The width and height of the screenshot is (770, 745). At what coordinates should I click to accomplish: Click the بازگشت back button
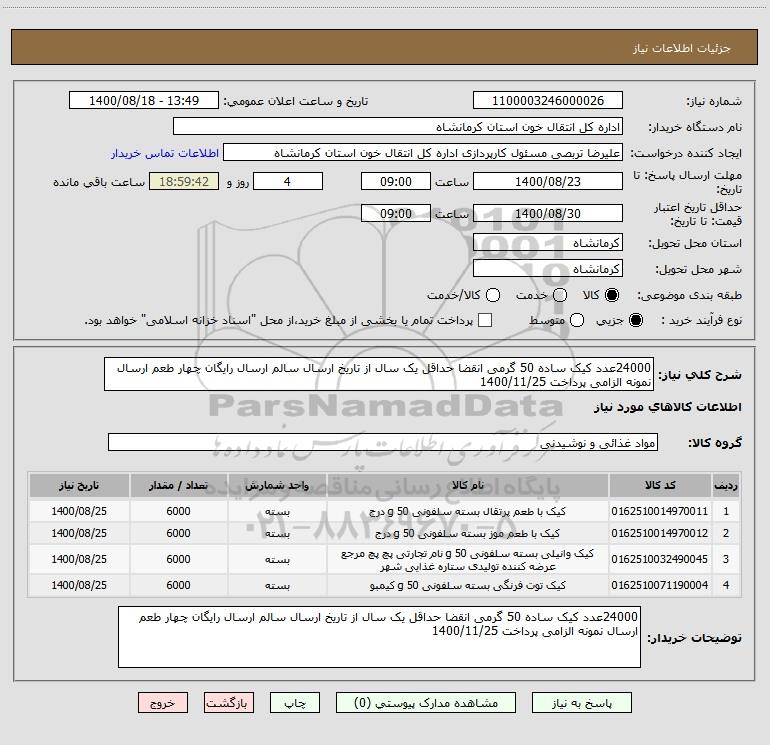(x=229, y=703)
